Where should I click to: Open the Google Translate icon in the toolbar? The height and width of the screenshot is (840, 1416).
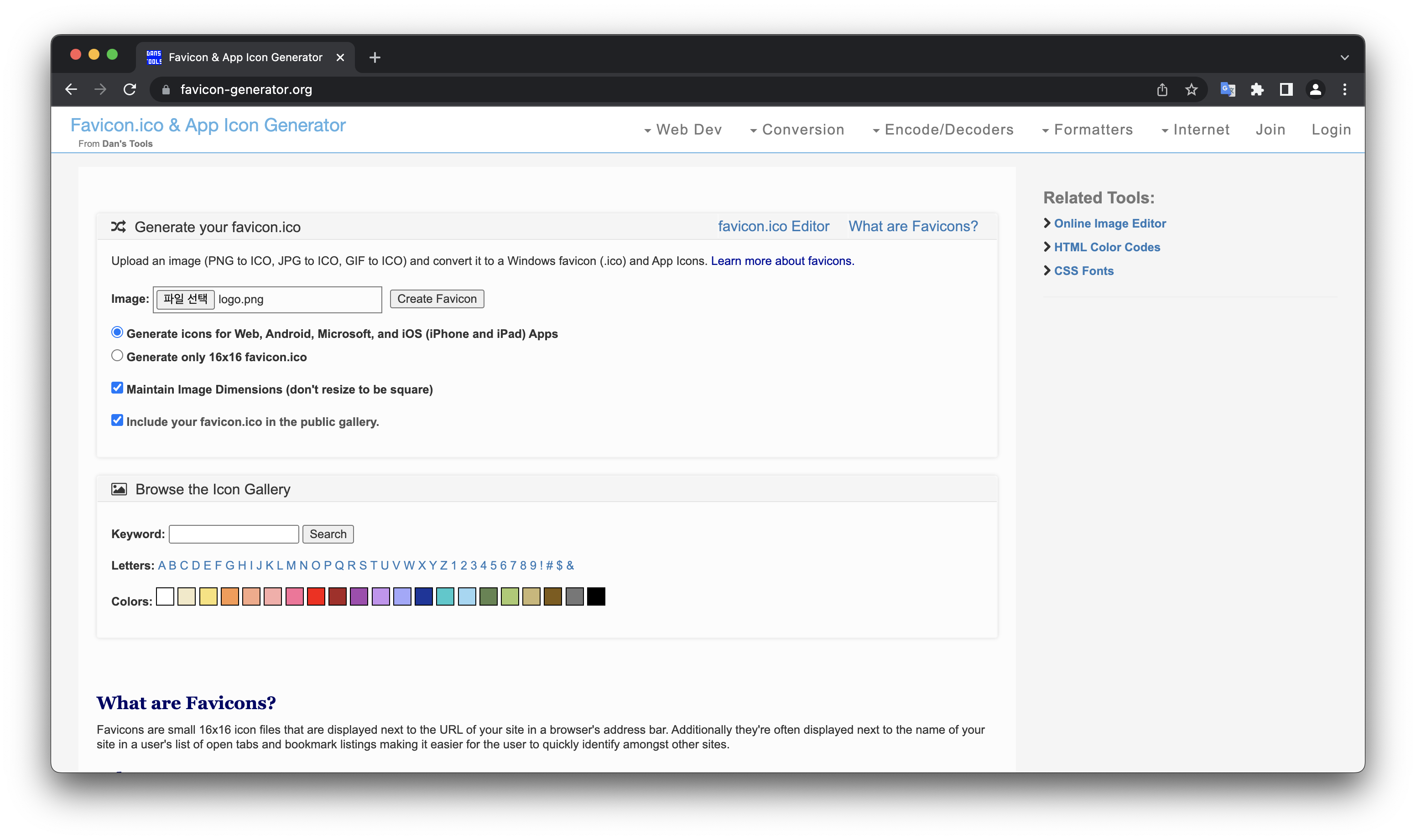1228,89
